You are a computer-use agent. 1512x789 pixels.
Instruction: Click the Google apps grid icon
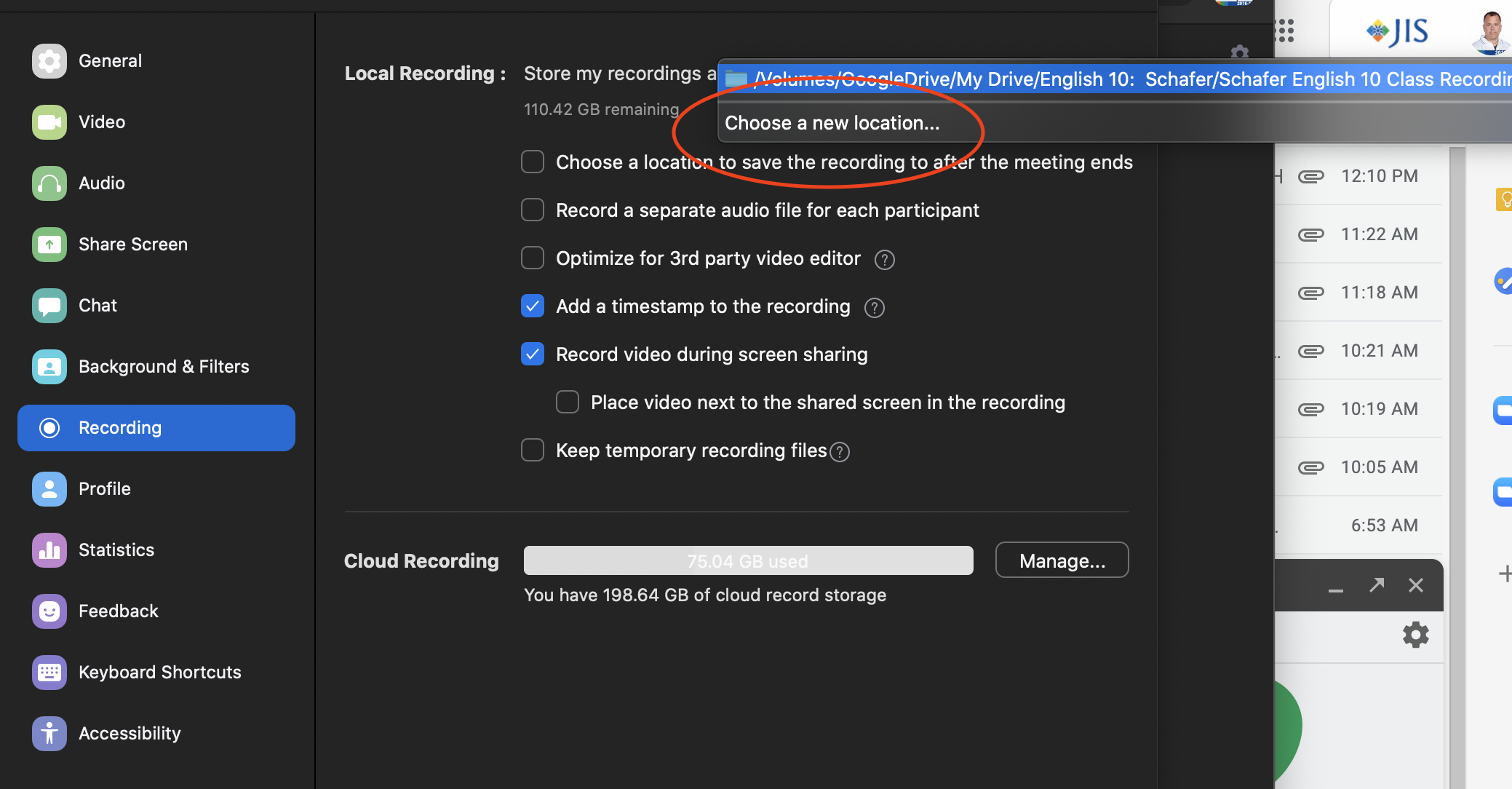tap(1285, 31)
